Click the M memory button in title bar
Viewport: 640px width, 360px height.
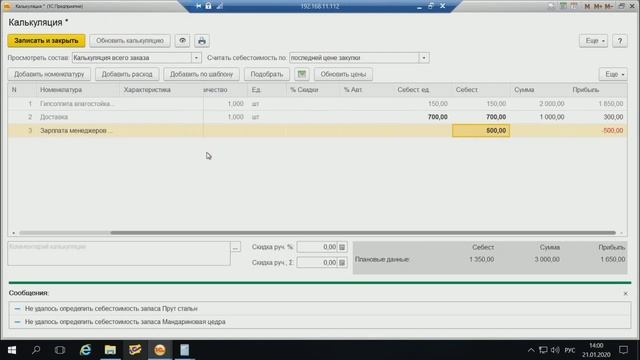pyautogui.click(x=587, y=6)
